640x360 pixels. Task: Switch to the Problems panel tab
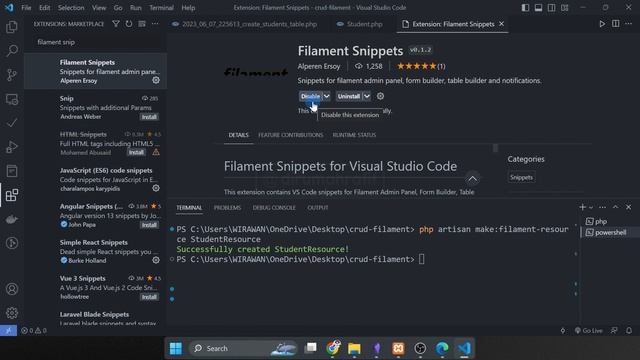(227, 208)
